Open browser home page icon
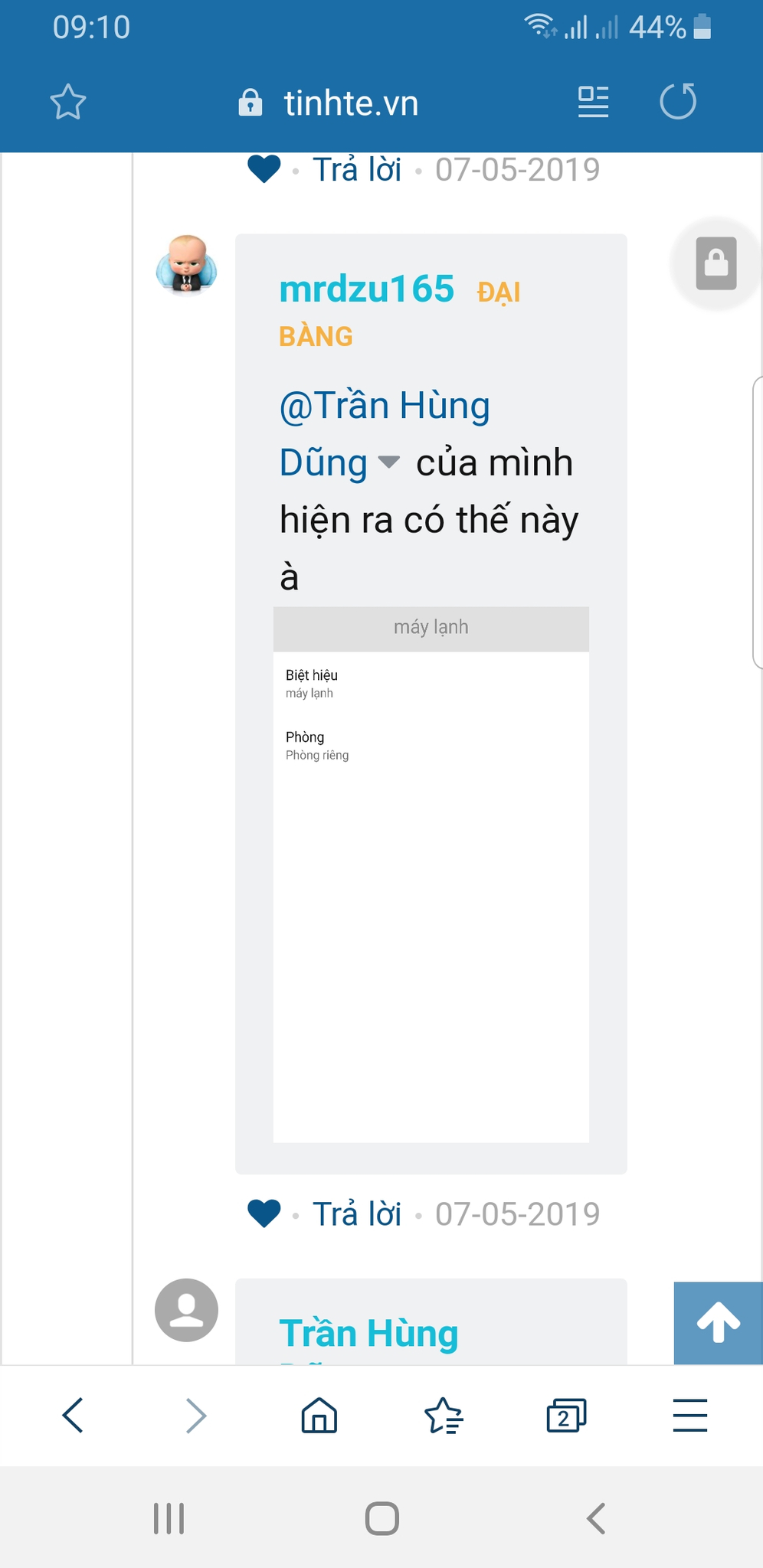763x1568 pixels. pyautogui.click(x=319, y=1415)
